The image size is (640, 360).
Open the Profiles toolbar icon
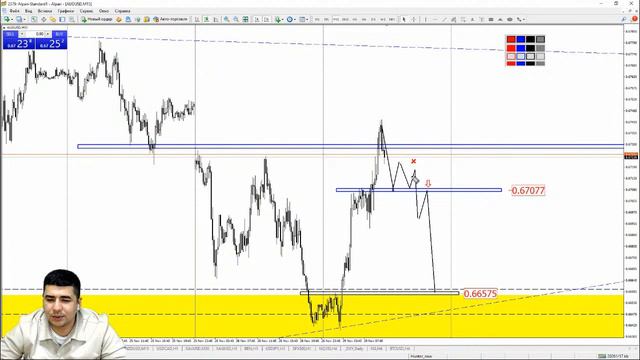click(x=18, y=19)
